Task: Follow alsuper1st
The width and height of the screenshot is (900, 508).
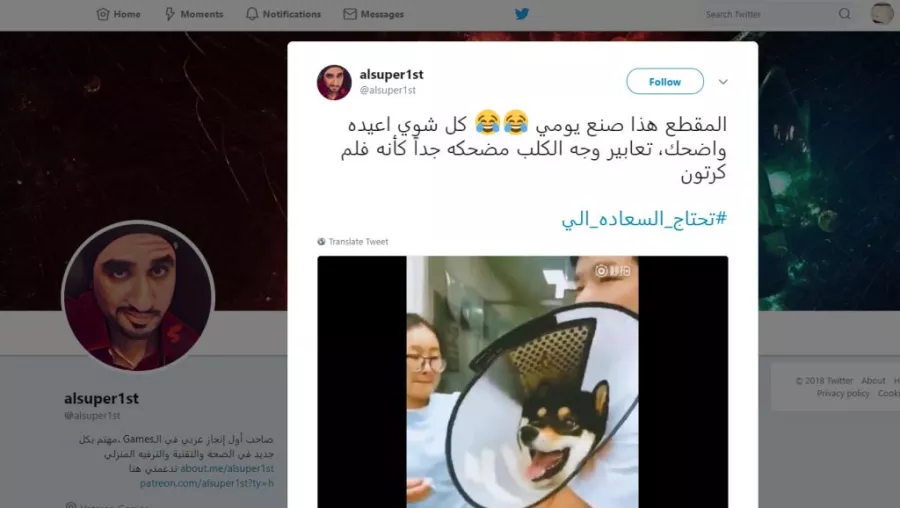Action: [665, 82]
